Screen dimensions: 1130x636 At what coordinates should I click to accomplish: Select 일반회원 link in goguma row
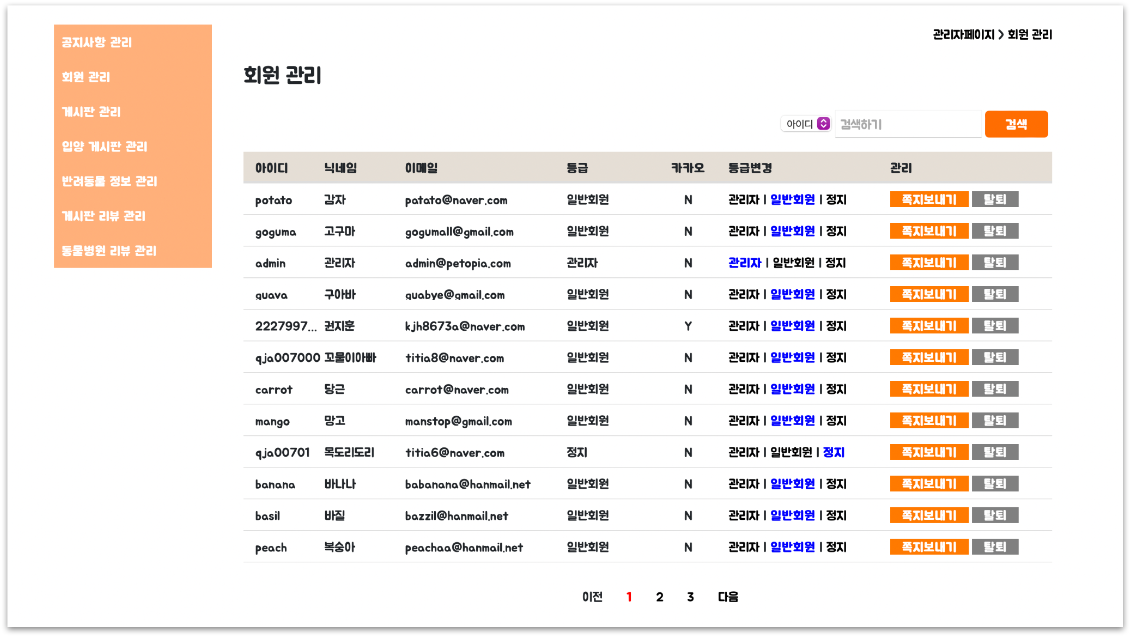[x=793, y=231]
